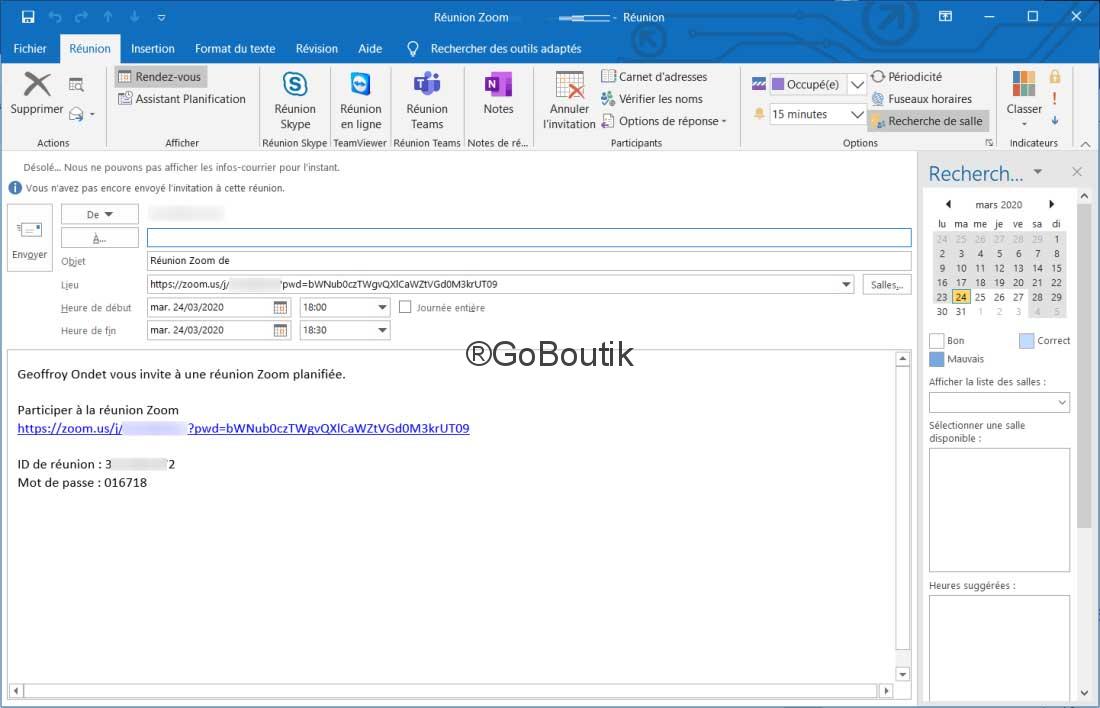Open room finder pane options arrow
The height and width of the screenshot is (708, 1100).
1038,172
